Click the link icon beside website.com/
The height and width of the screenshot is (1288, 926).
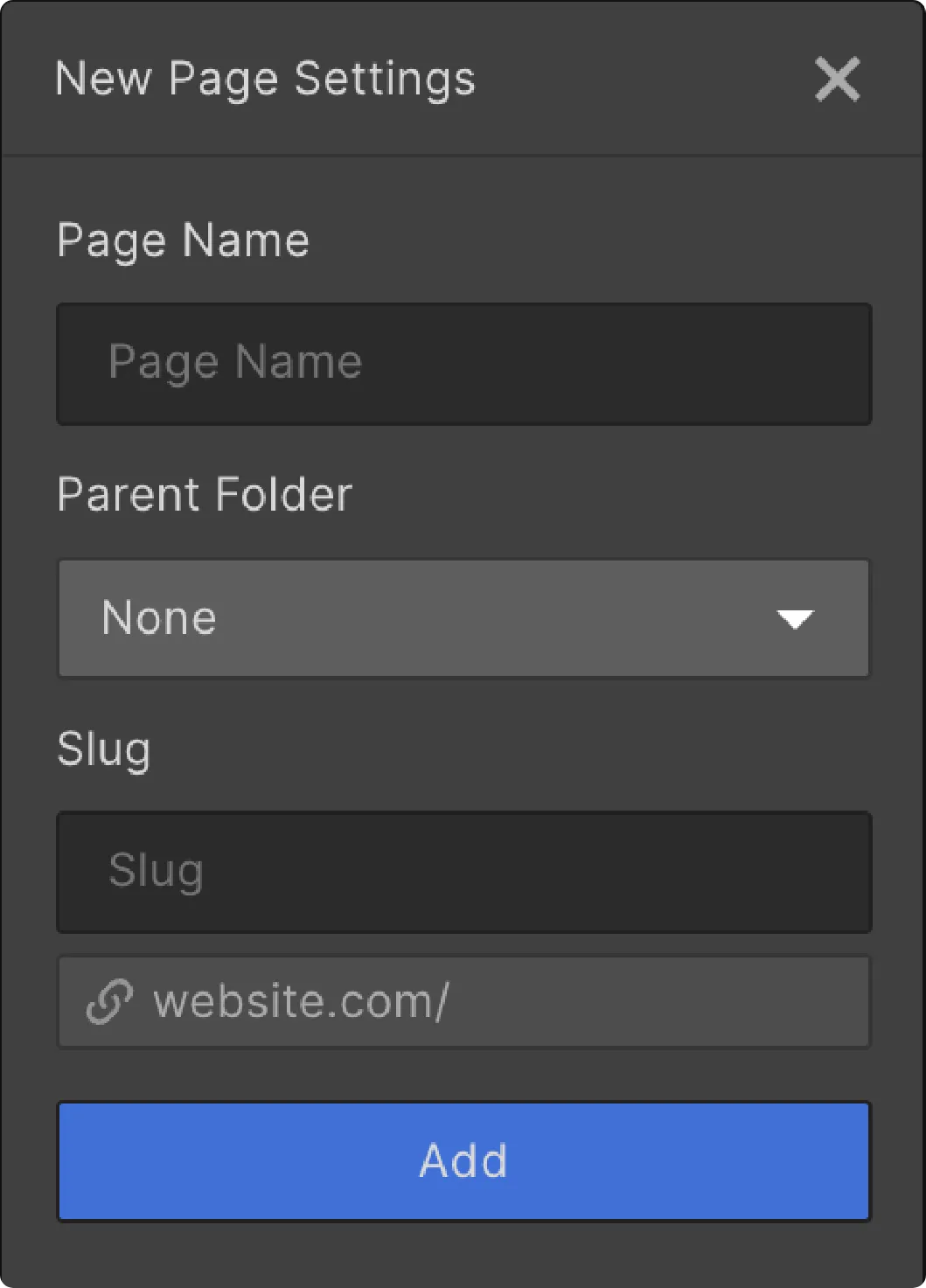tap(109, 1001)
